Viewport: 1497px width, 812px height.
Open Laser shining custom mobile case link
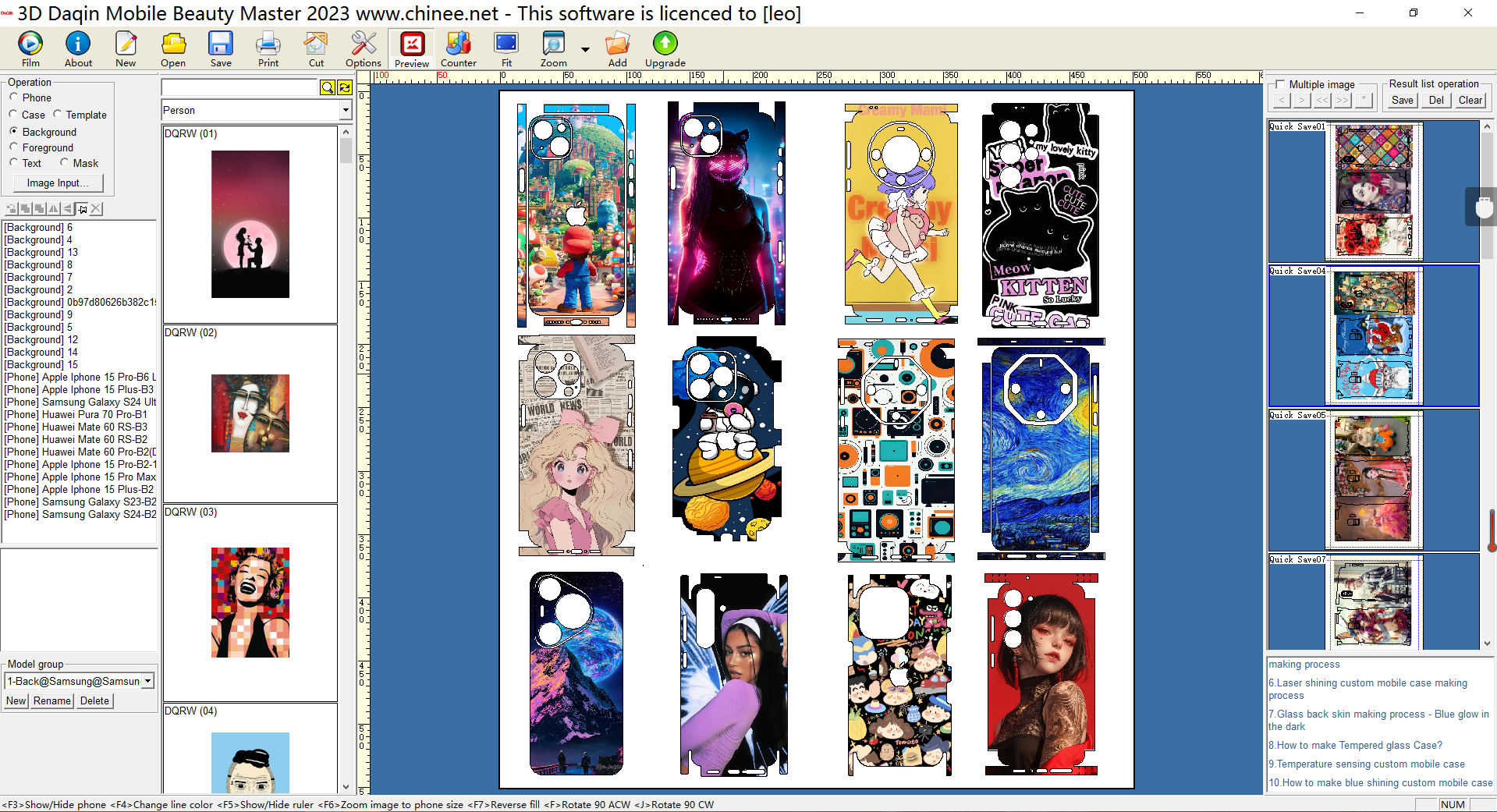1368,689
